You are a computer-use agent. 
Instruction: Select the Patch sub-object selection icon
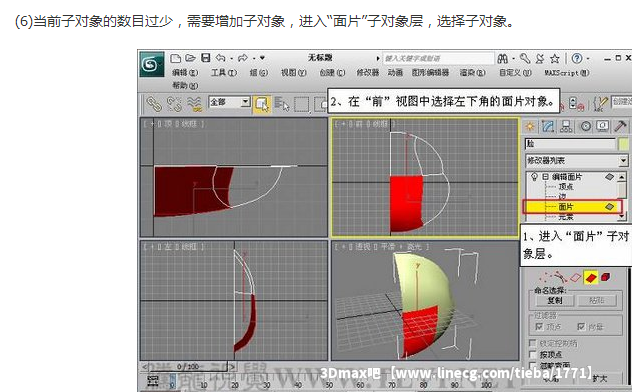point(591,277)
